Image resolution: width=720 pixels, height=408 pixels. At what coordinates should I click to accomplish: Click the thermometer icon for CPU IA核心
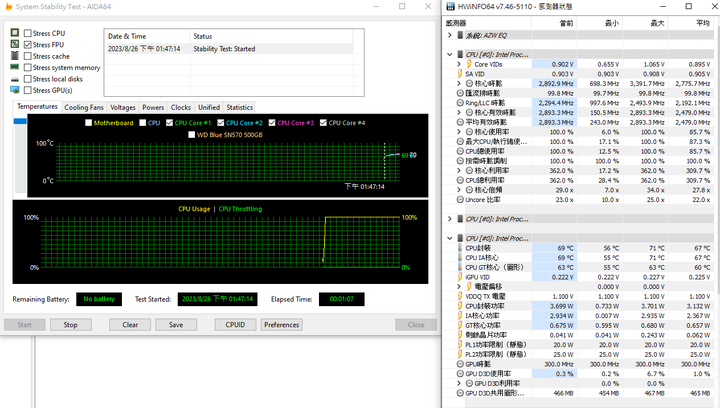460,257
